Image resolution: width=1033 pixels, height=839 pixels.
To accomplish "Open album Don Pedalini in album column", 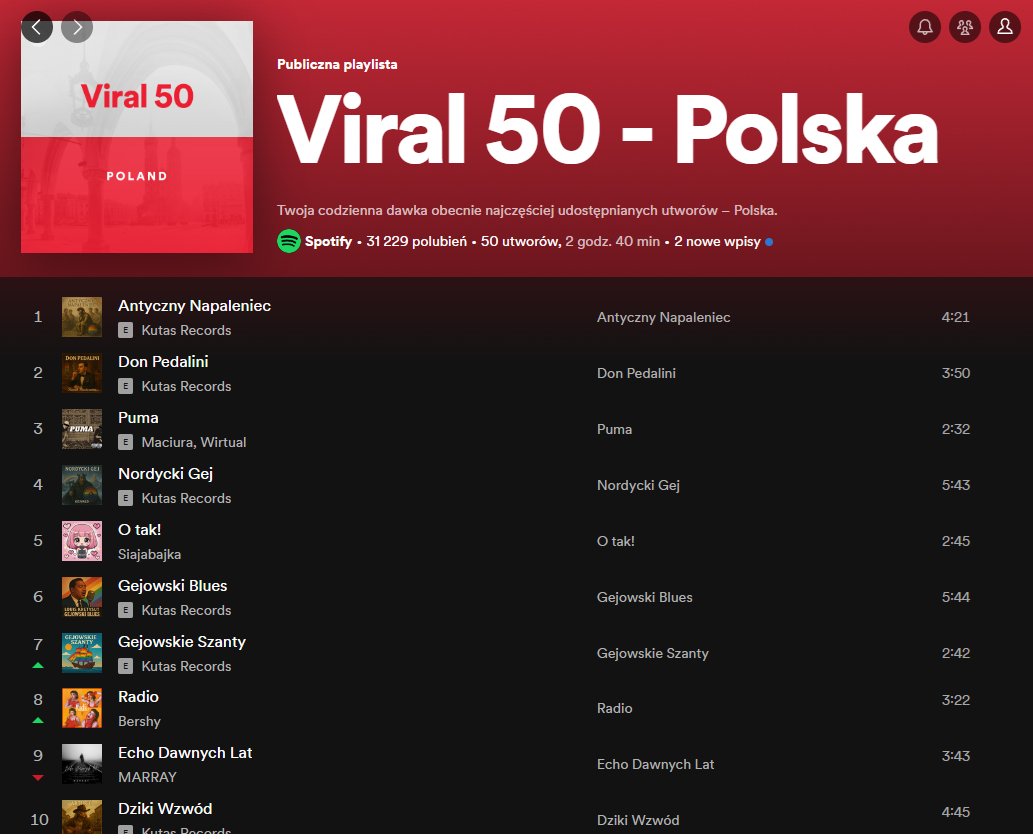I will [x=636, y=373].
